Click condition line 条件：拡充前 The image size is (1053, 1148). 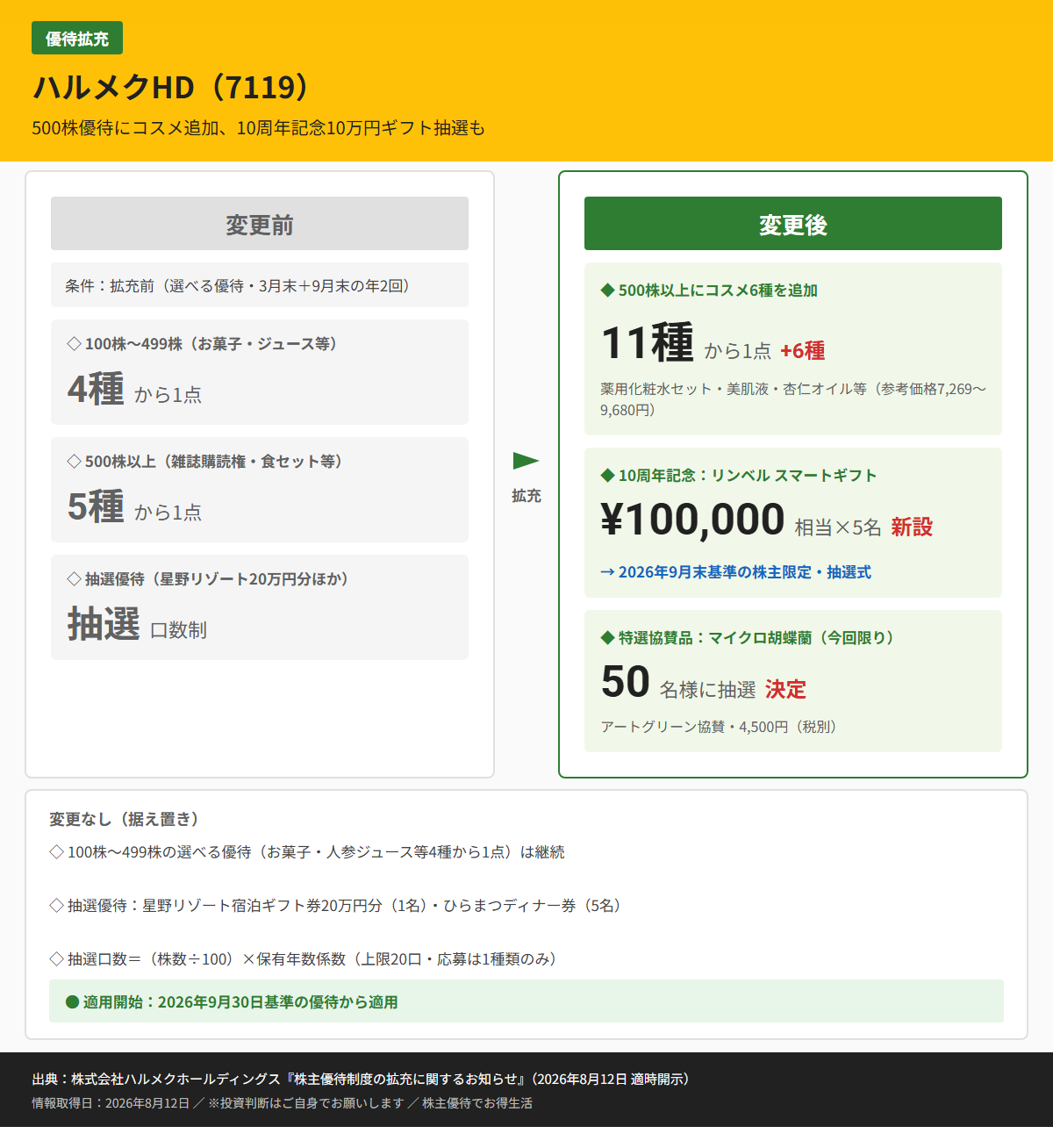pyautogui.click(x=260, y=285)
